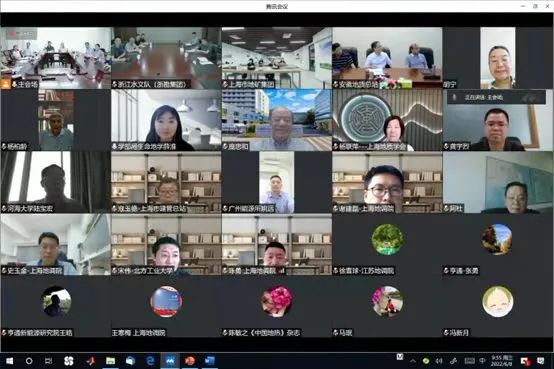Click the Windows Start button

10,361
